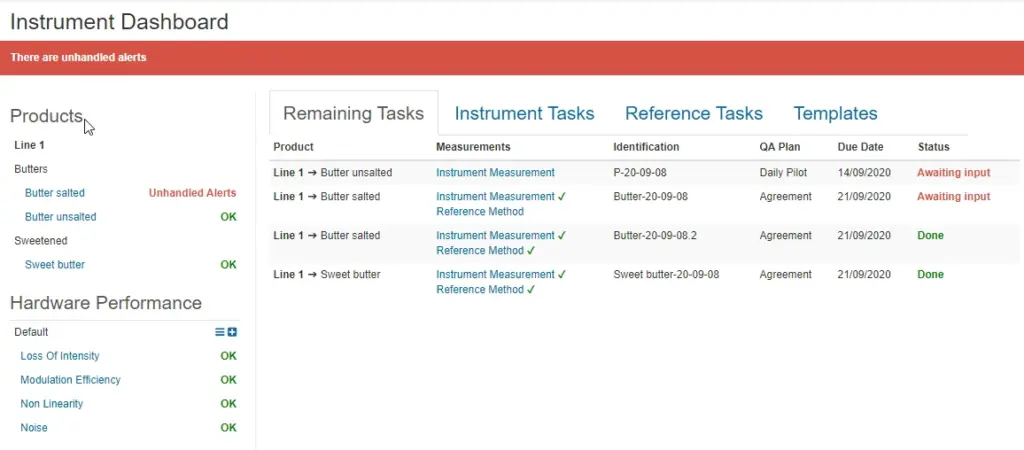
Task: Open the Non Linearity hardware test
Action: (52, 404)
